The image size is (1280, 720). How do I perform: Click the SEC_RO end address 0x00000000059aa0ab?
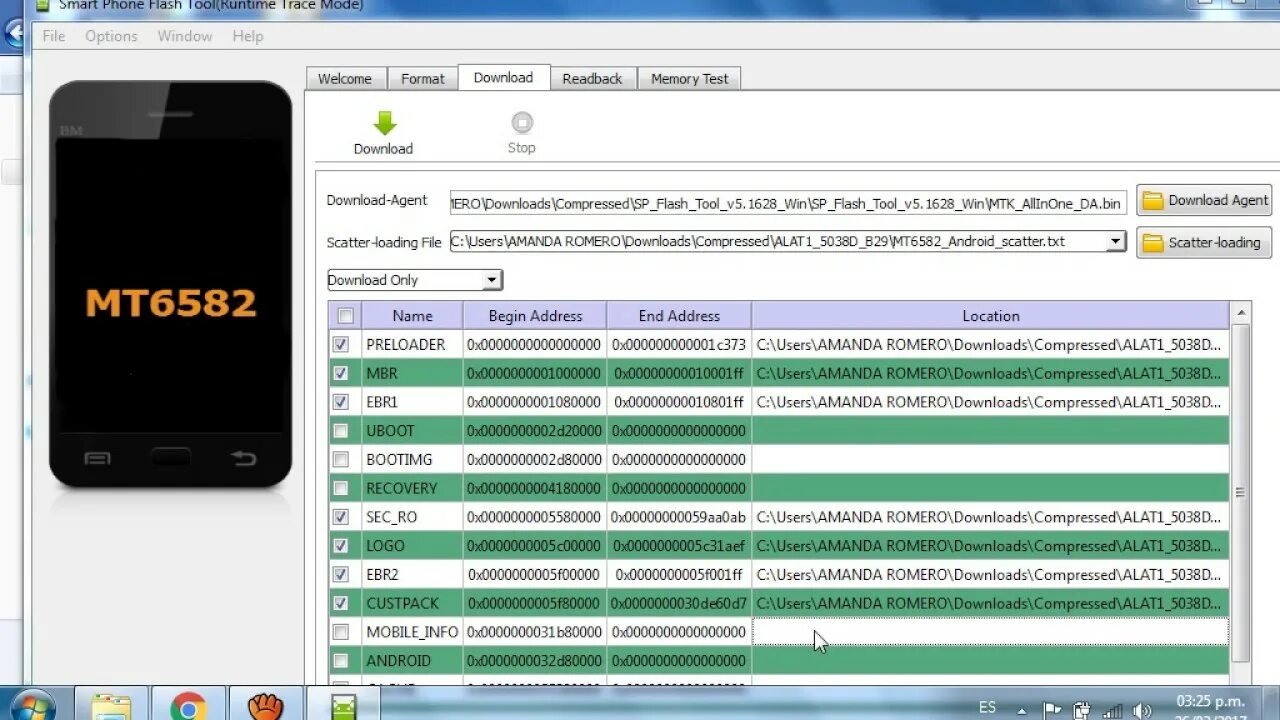click(x=679, y=517)
